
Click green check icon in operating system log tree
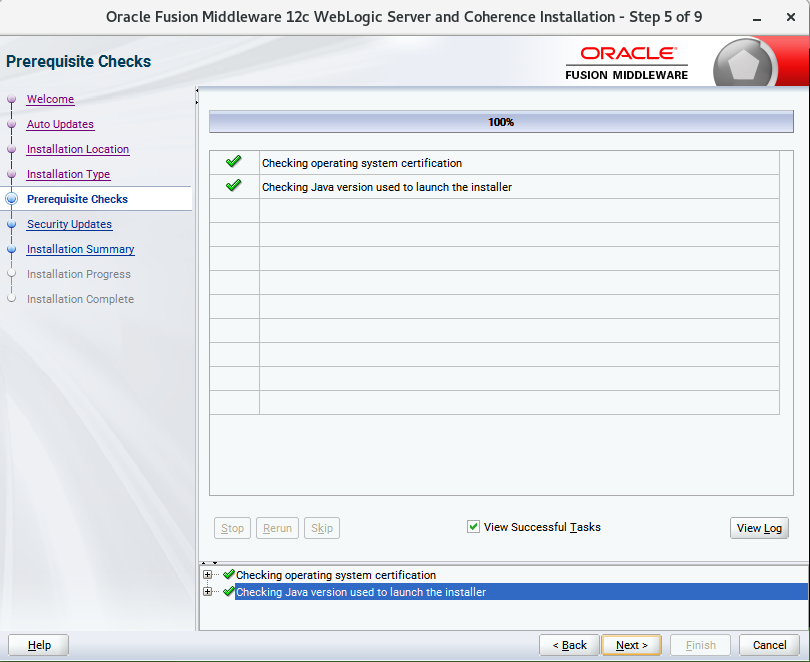point(229,575)
